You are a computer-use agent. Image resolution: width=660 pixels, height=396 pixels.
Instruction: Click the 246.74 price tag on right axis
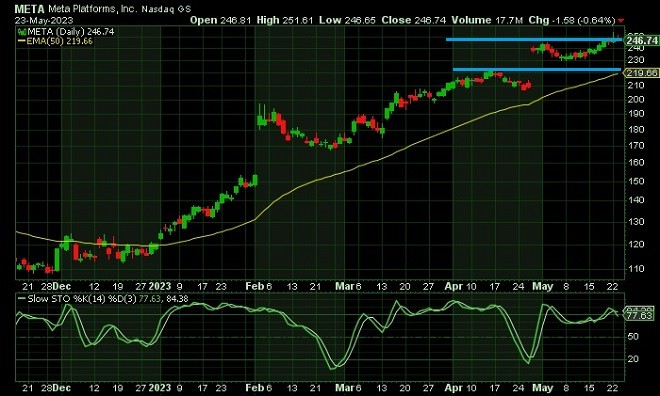[642, 40]
